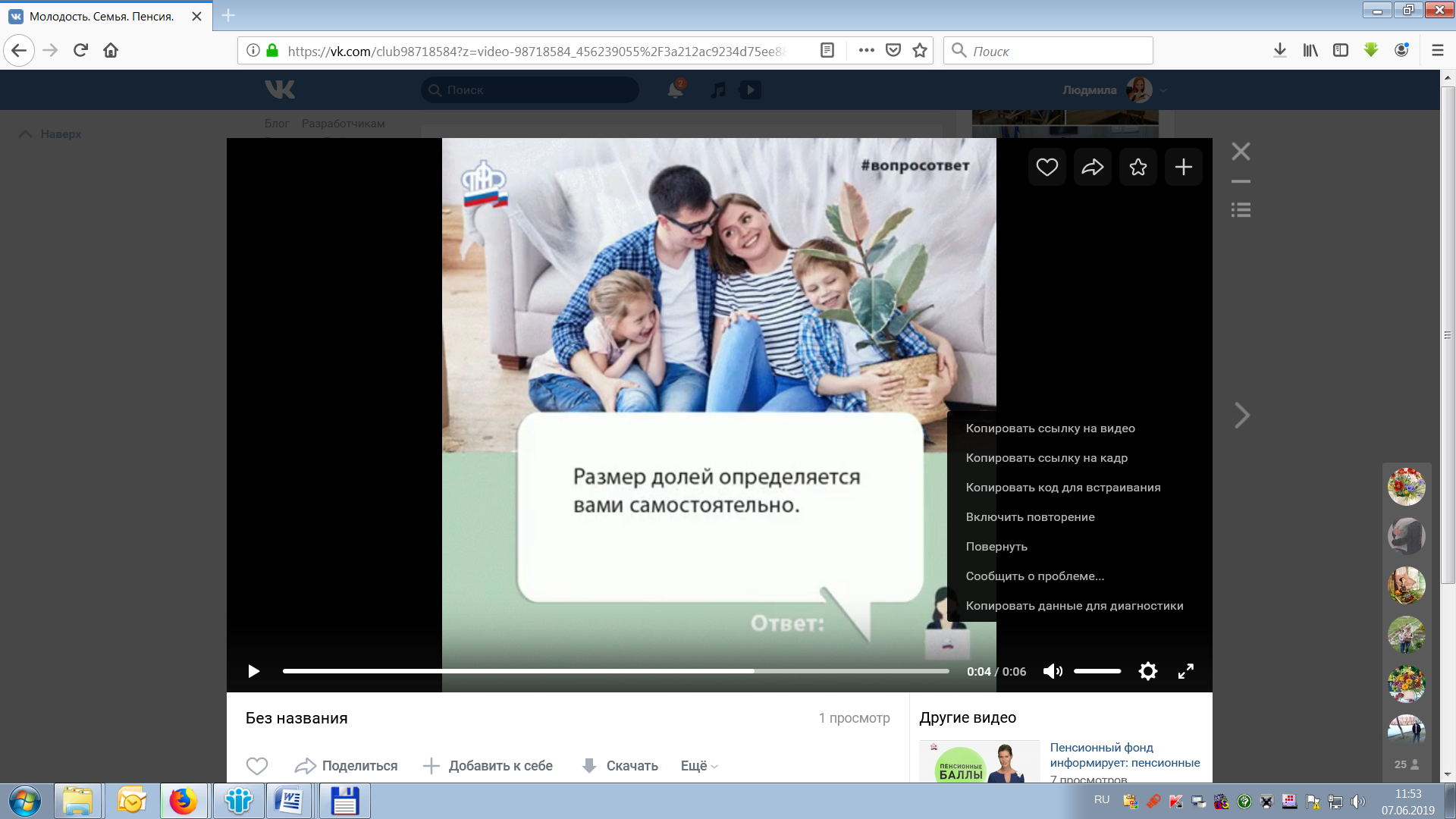Switch the RU language indicator

[x=1102, y=800]
